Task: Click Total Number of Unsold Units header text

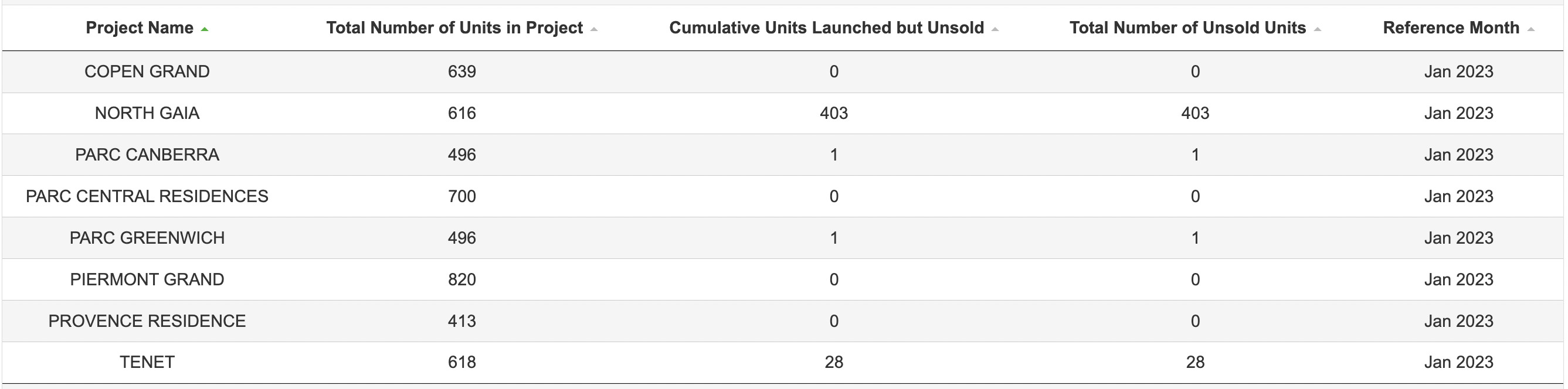Action: (1187, 28)
